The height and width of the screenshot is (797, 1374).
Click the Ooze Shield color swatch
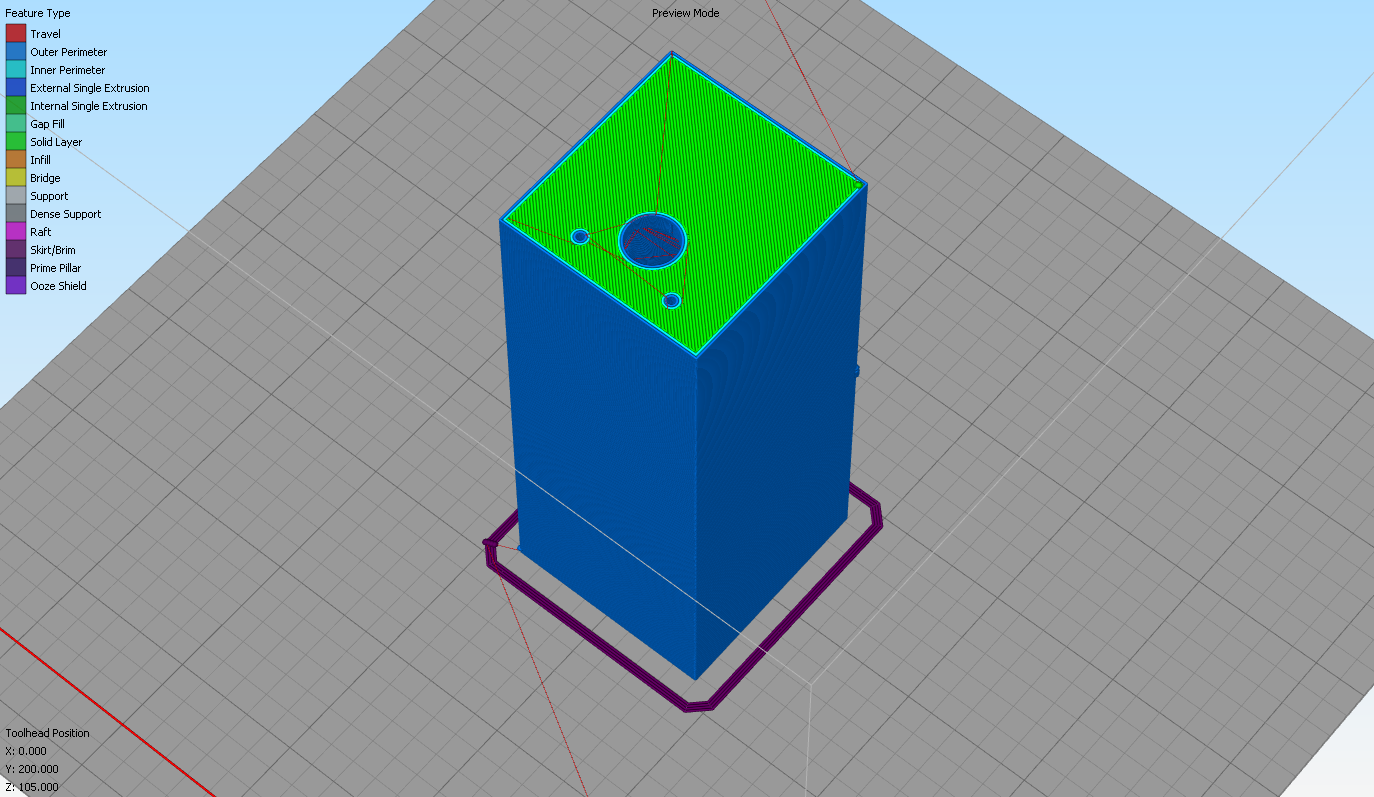coord(15,285)
